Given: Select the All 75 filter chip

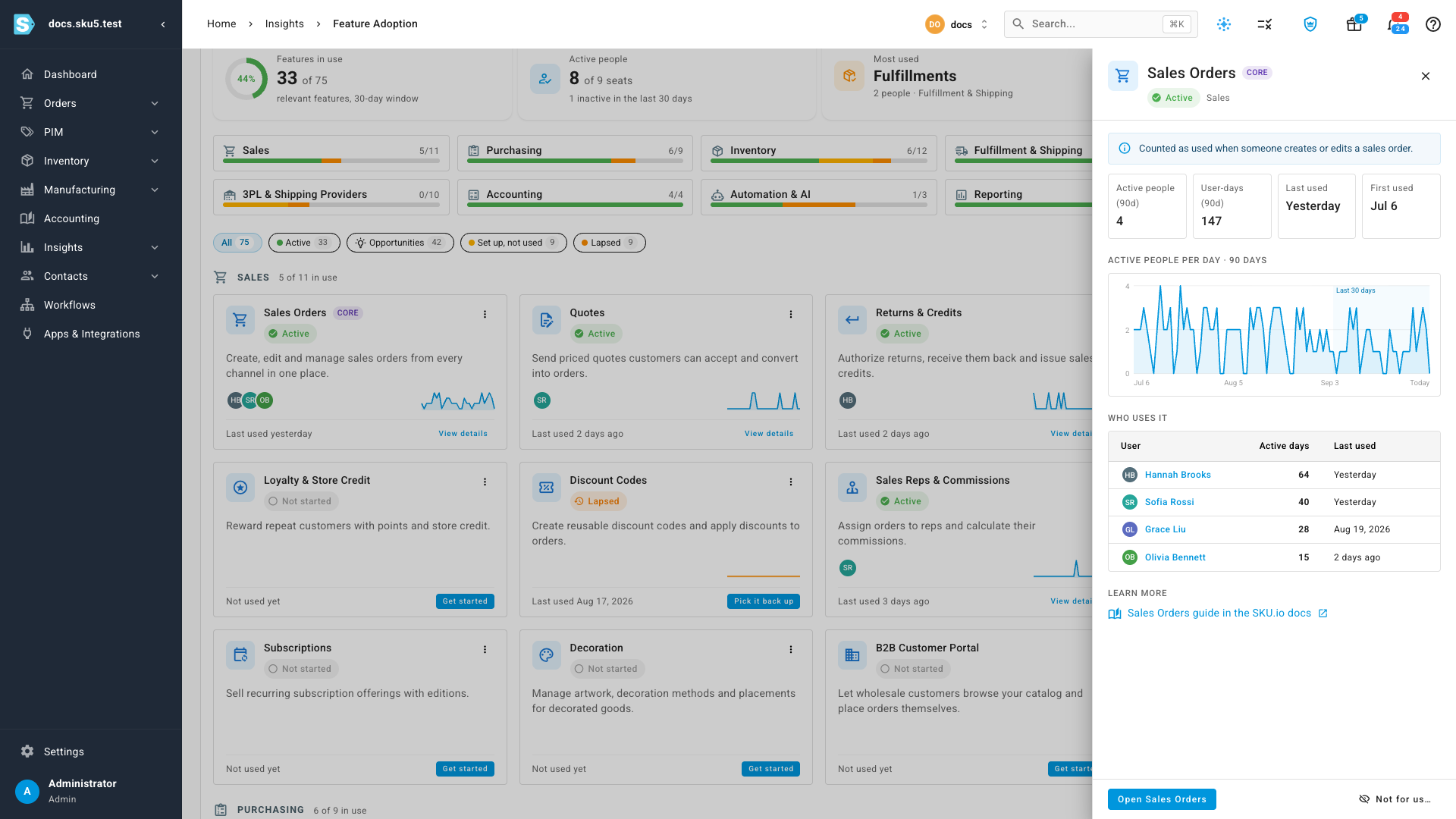Looking at the screenshot, I should [237, 243].
